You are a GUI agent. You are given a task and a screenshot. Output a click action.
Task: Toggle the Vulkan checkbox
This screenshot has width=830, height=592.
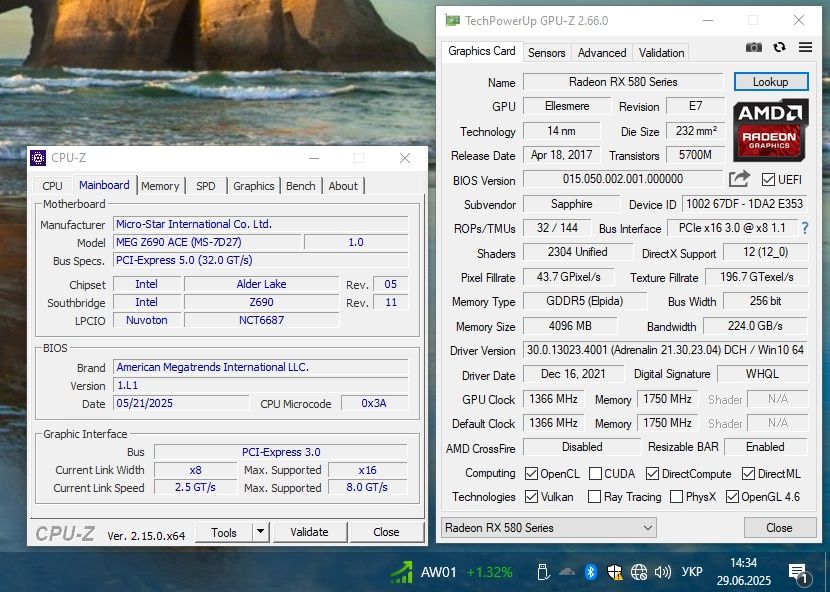click(x=531, y=497)
